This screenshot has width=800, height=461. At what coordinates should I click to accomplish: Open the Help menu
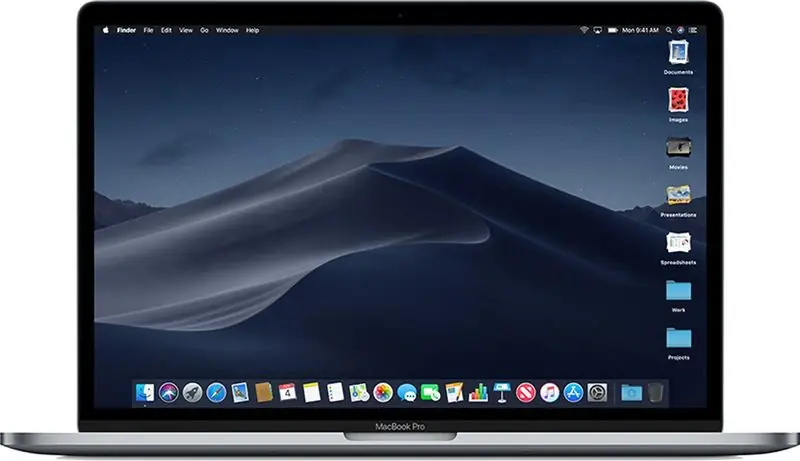[x=253, y=30]
